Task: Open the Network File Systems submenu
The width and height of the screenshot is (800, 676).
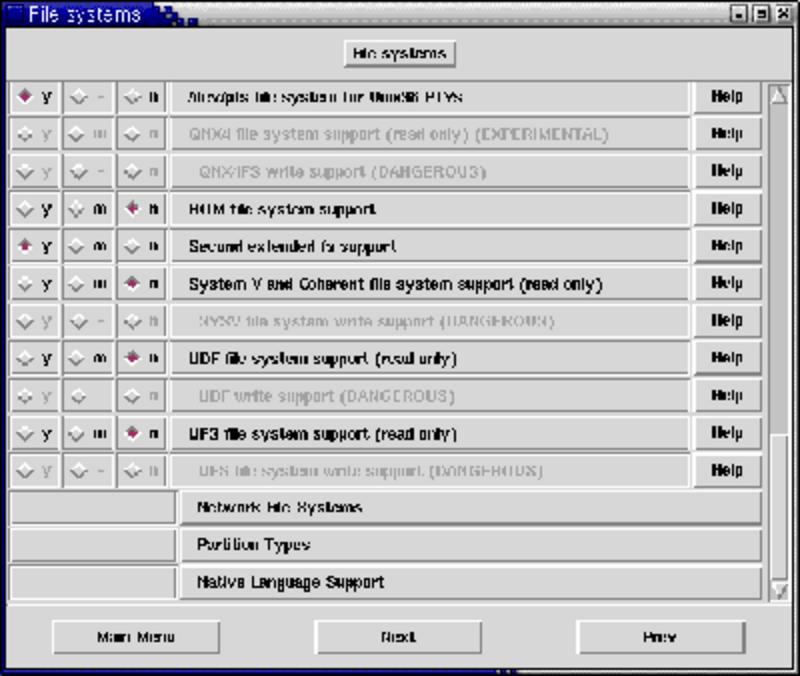Action: pos(470,508)
